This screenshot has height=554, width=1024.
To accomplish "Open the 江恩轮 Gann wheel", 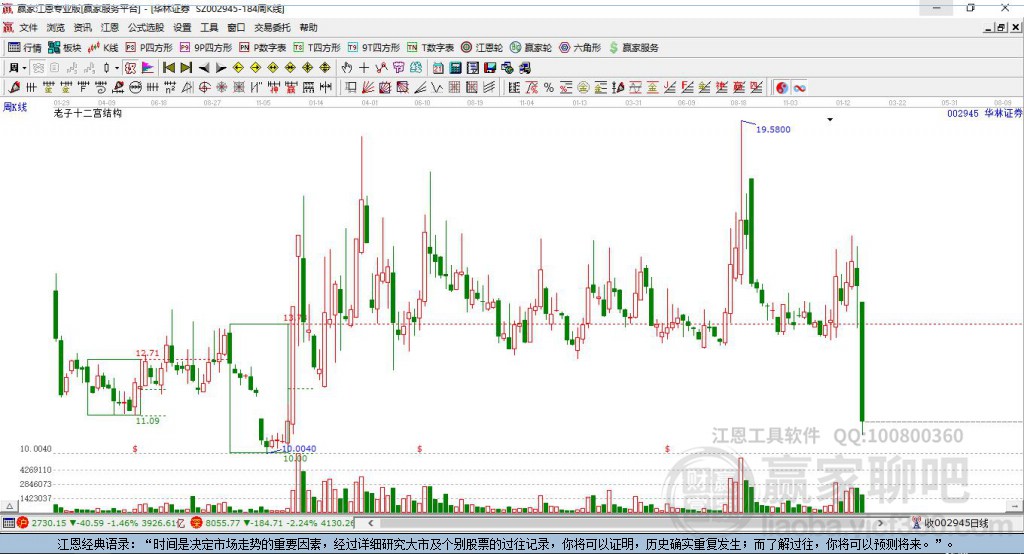I will pos(482,48).
